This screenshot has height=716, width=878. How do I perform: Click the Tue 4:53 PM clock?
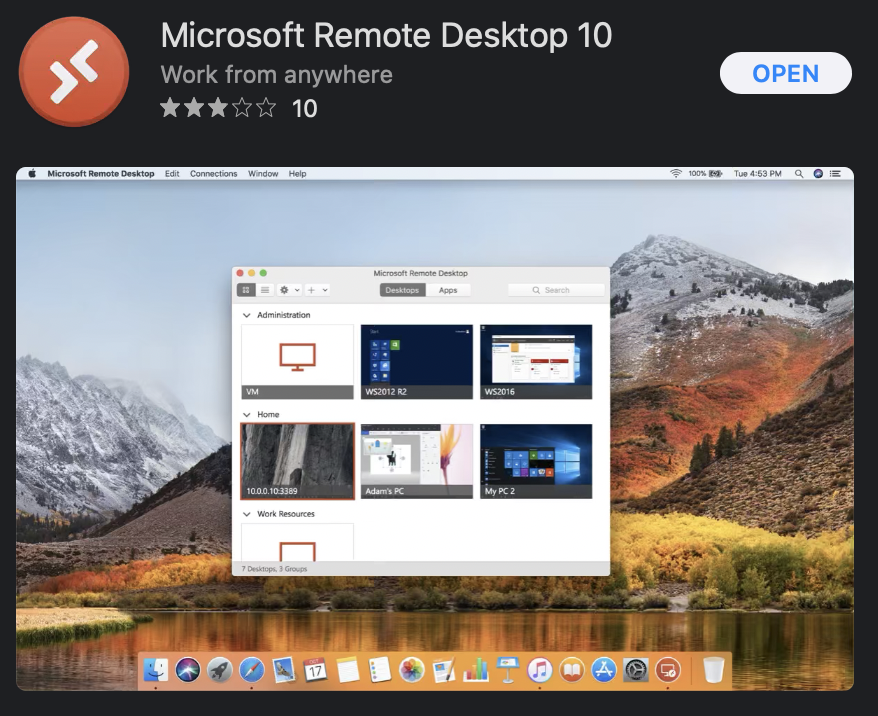point(758,174)
